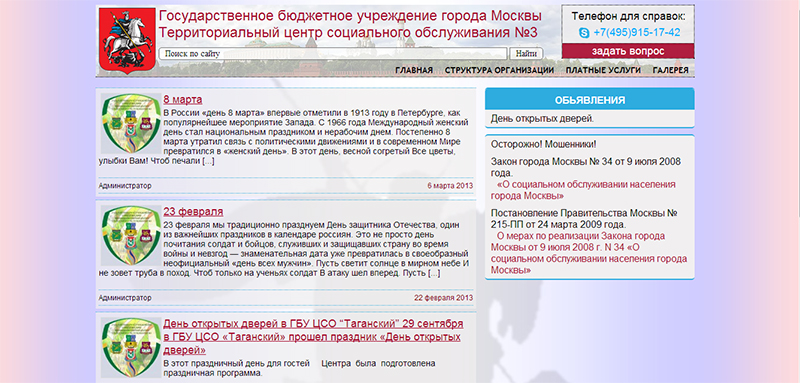Open the 8 марта article title link

(x=183, y=99)
